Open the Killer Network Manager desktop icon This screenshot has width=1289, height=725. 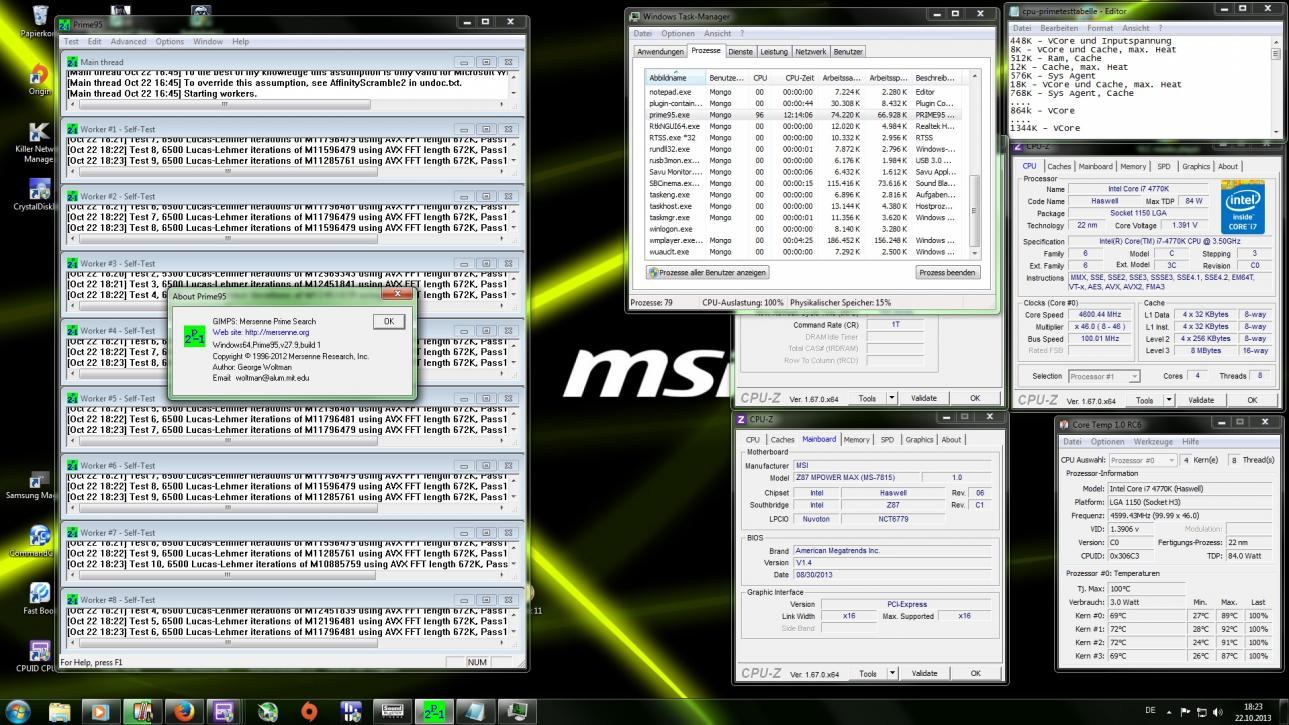(40, 143)
